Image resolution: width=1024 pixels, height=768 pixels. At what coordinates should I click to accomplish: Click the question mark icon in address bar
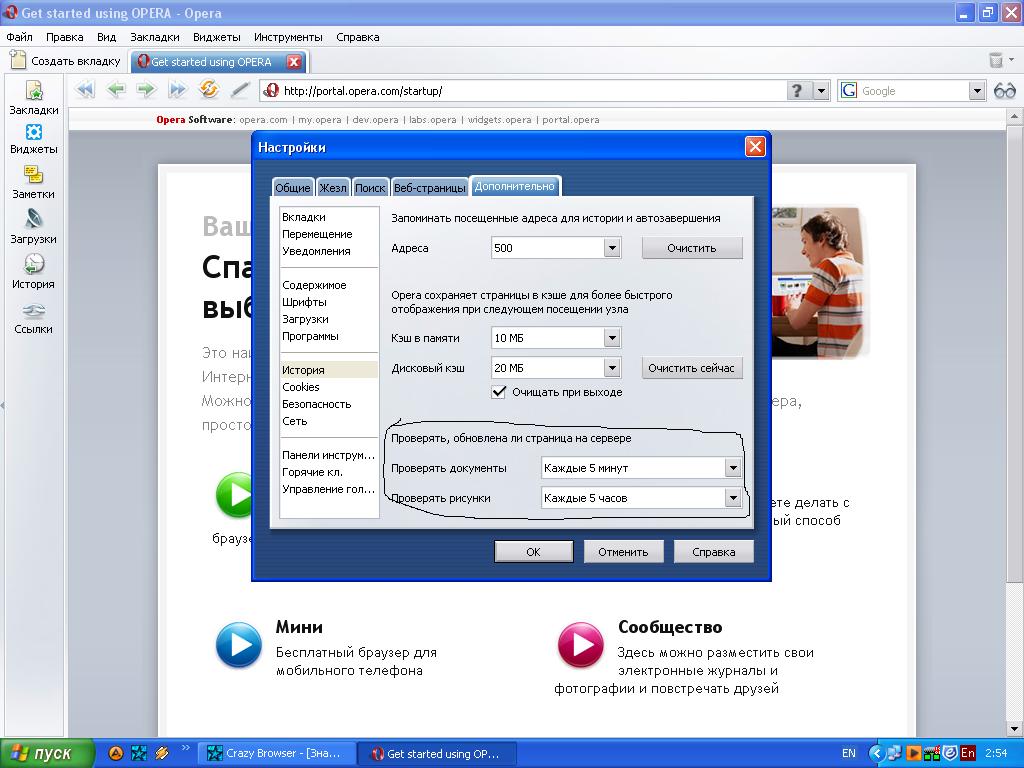(796, 90)
